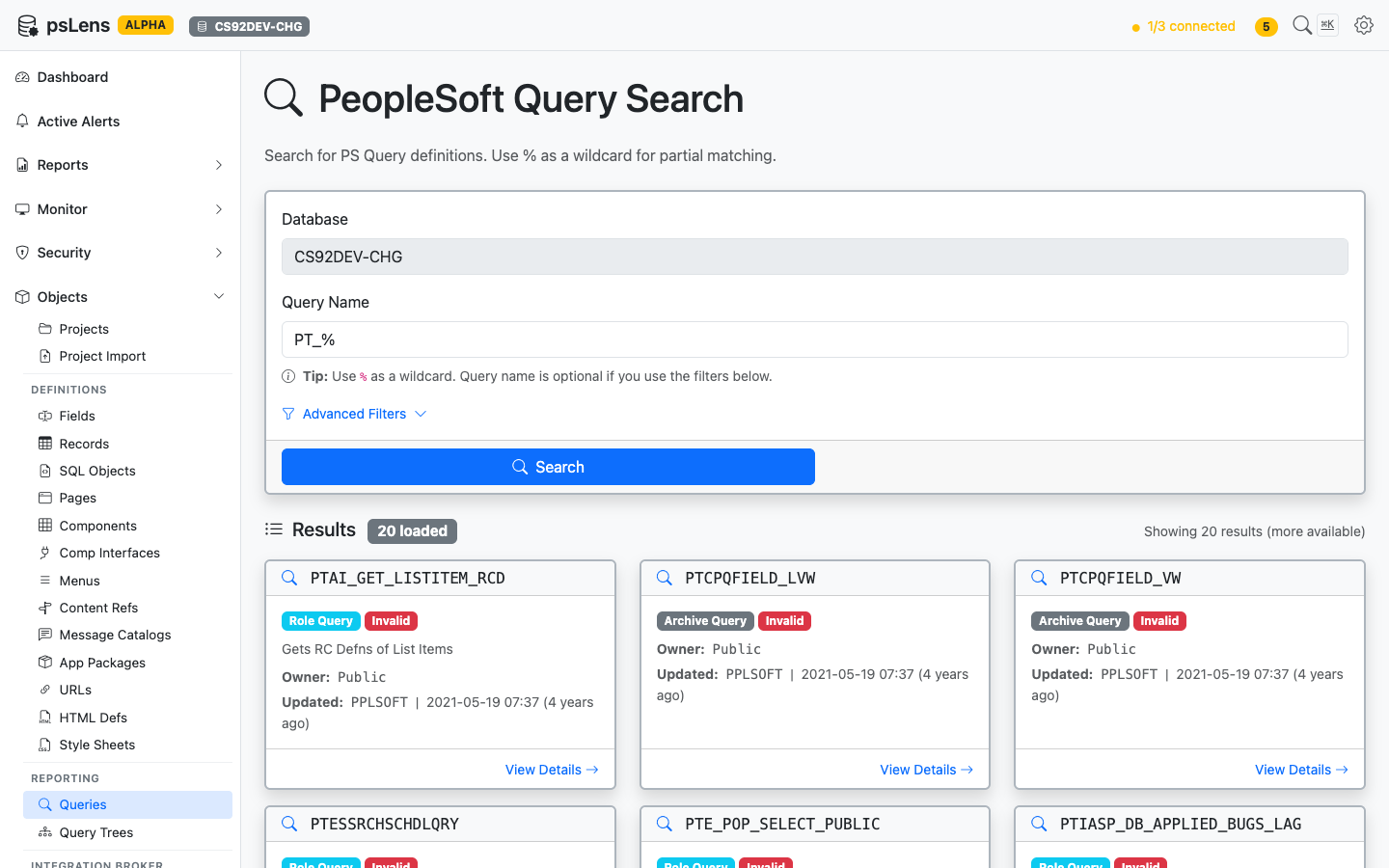Screen dimensions: 1389x868
Task: Click the Query Trees diagram icon
Action: point(44,832)
